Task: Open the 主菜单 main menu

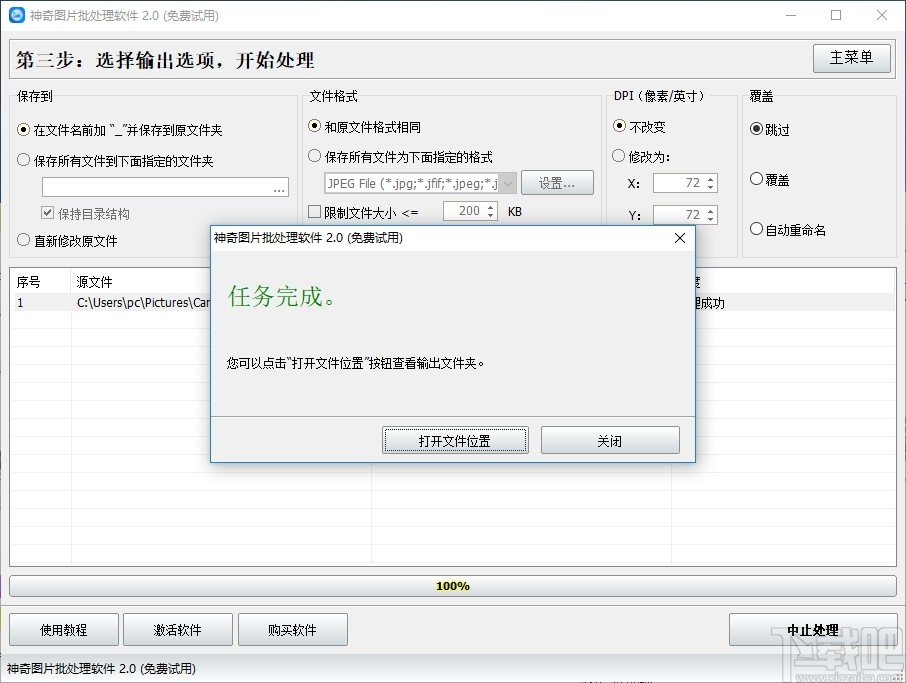Action: coord(851,57)
